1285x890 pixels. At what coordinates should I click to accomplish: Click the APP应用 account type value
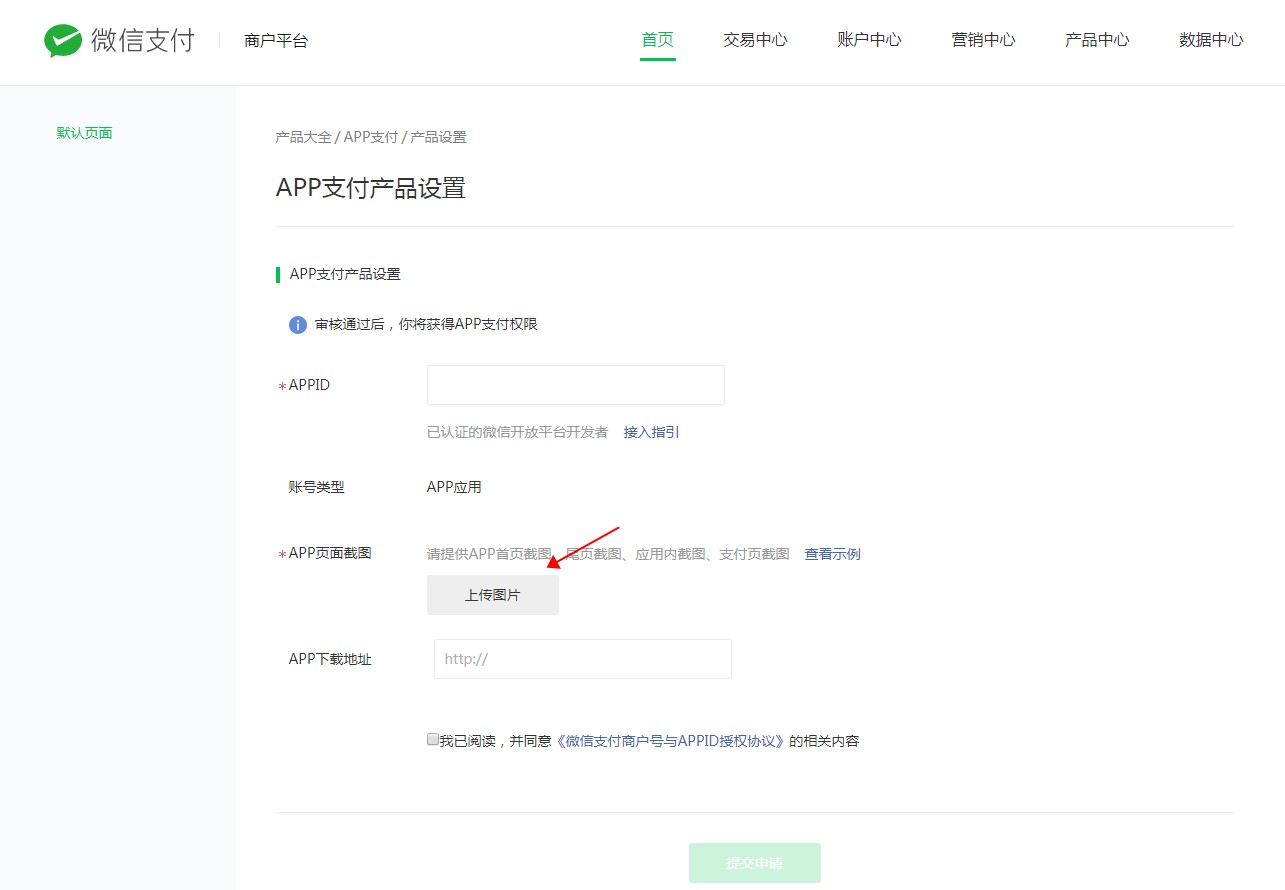454,487
